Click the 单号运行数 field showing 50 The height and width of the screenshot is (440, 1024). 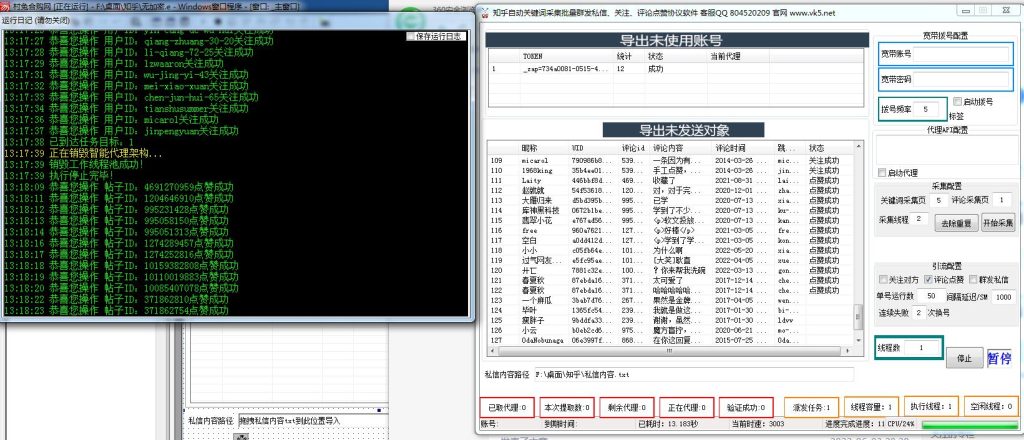tap(931, 296)
